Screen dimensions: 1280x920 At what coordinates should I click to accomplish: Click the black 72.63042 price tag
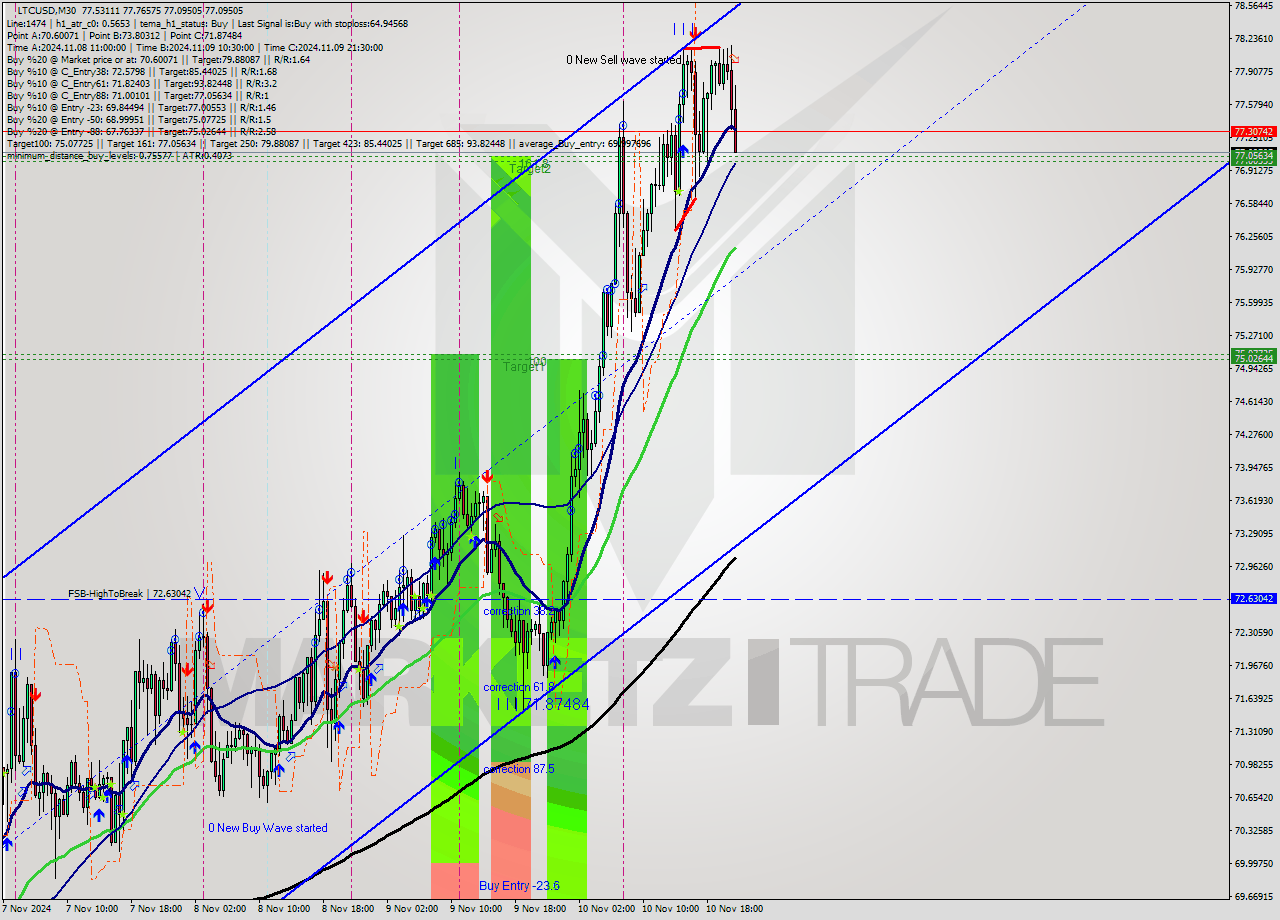coord(1253,599)
